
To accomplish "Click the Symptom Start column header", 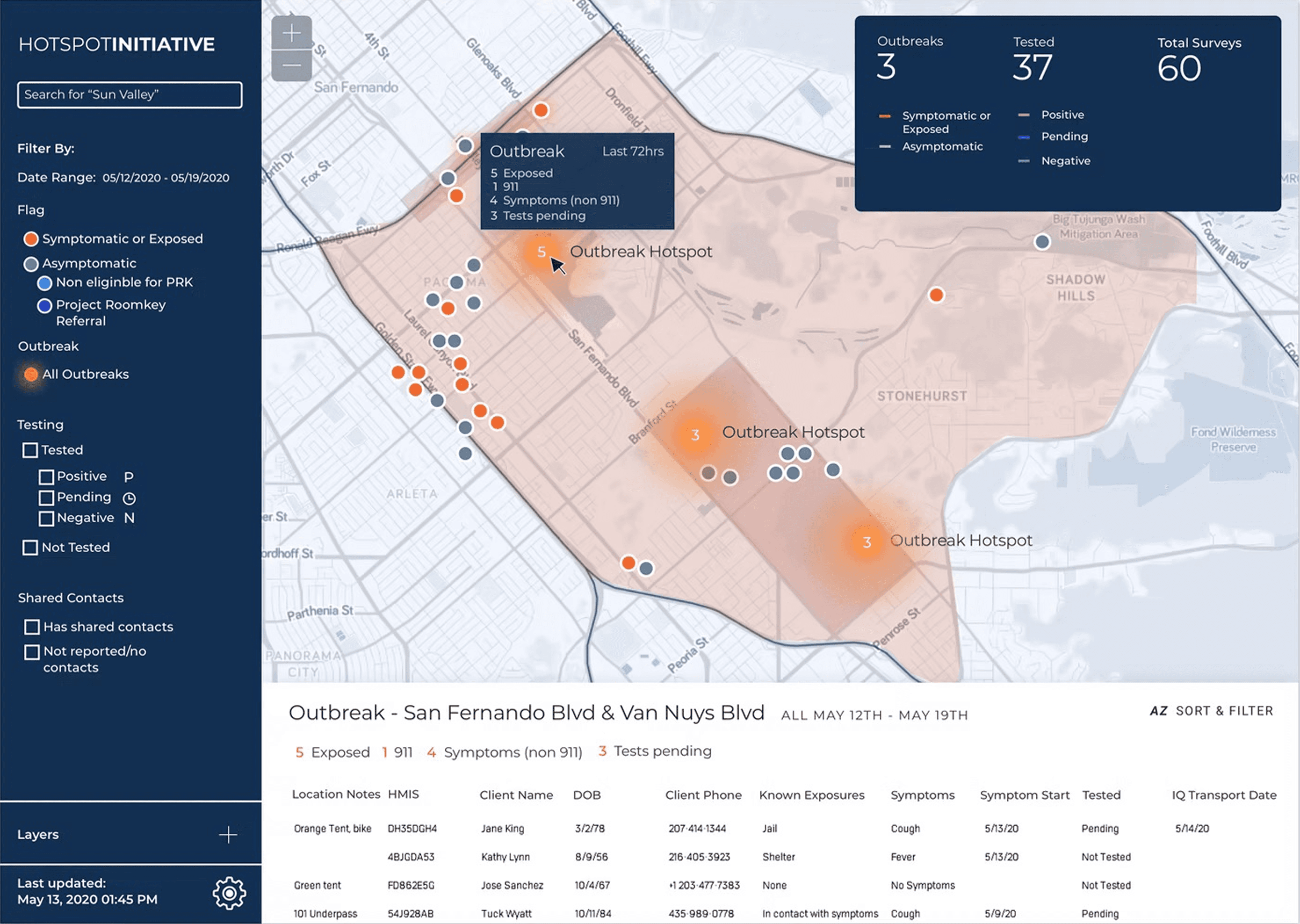I will (1024, 795).
